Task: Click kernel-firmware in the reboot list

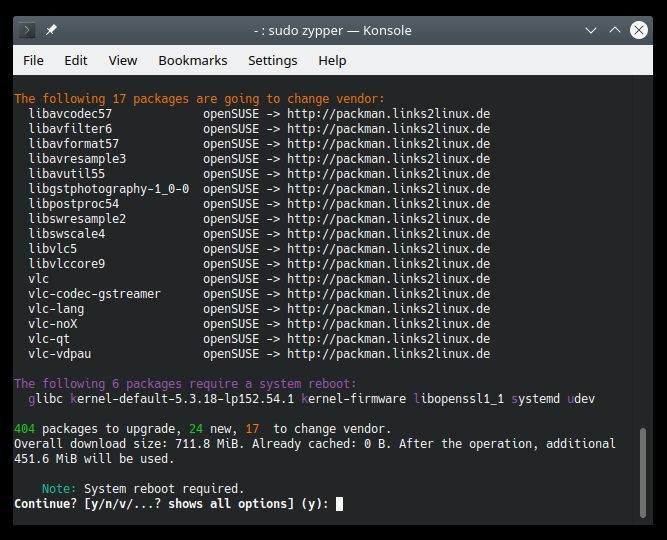Action: [x=353, y=399]
